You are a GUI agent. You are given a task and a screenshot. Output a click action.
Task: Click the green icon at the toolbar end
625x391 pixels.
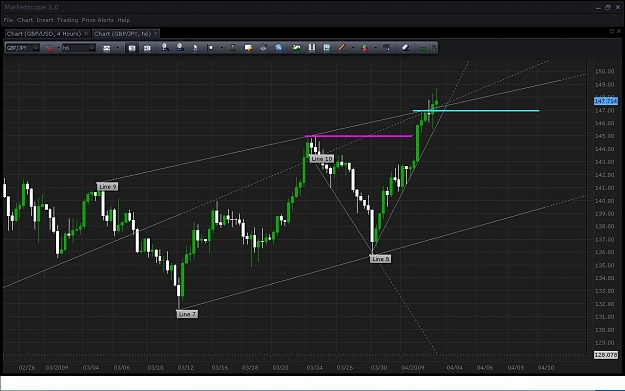click(x=423, y=48)
